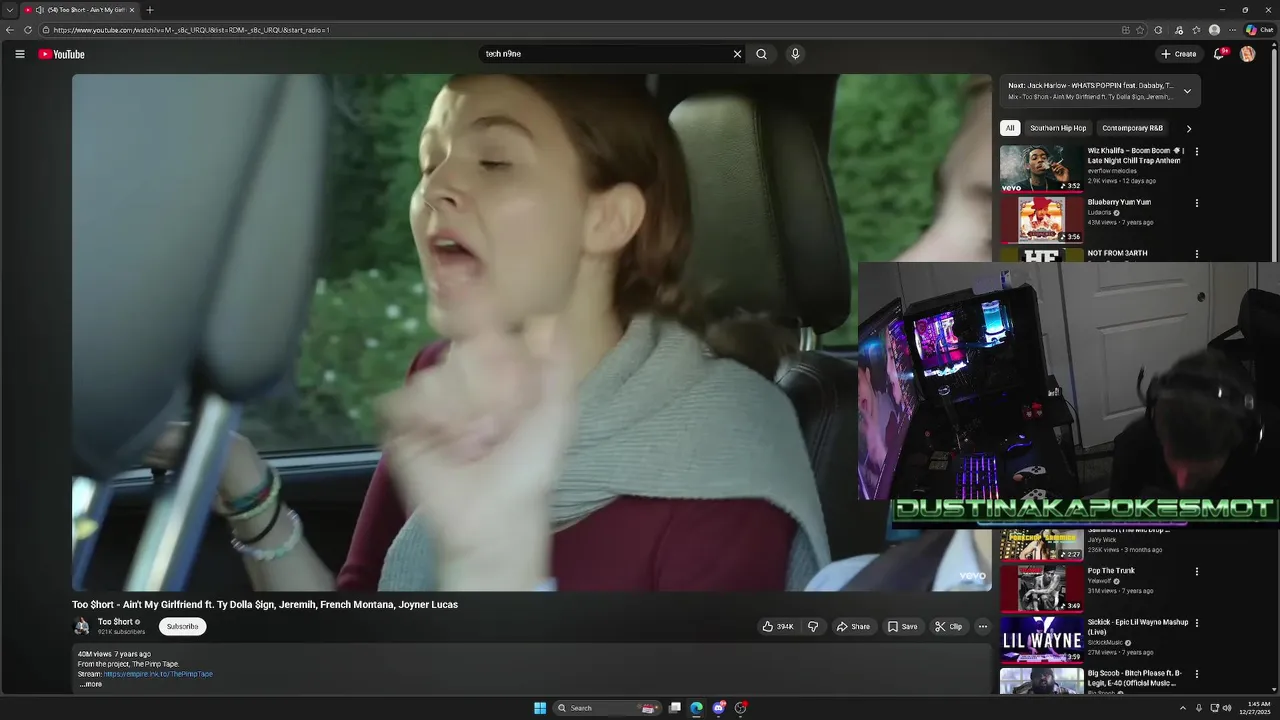Select the Southern Hip Hop chip
Image resolution: width=1280 pixels, height=720 pixels.
pyautogui.click(x=1058, y=128)
